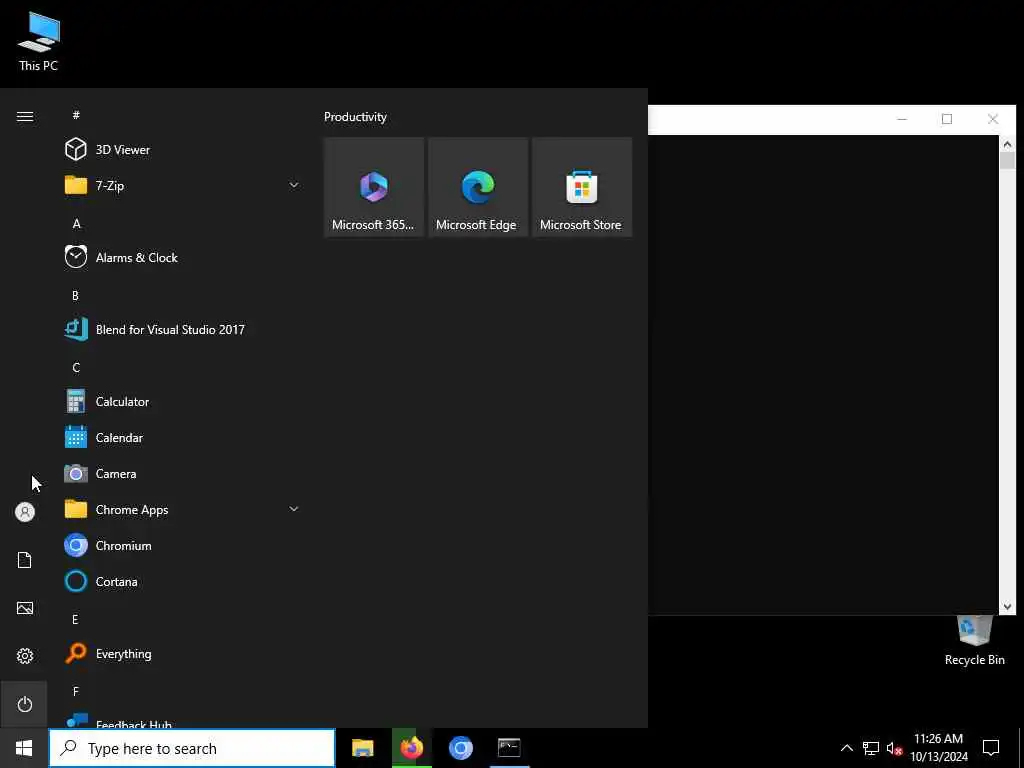Close the background window
Viewport: 1024px width, 768px height.
click(x=993, y=119)
